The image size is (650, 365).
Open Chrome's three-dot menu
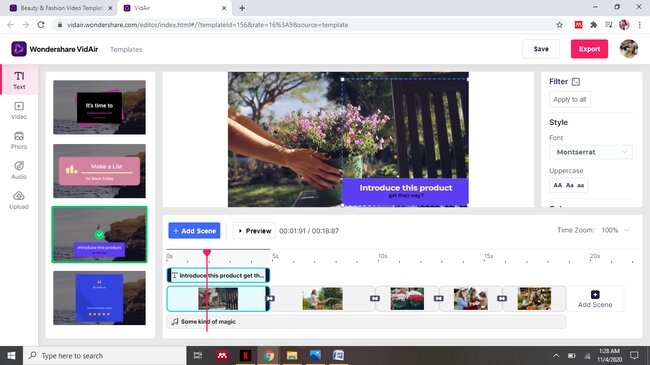coord(640,25)
